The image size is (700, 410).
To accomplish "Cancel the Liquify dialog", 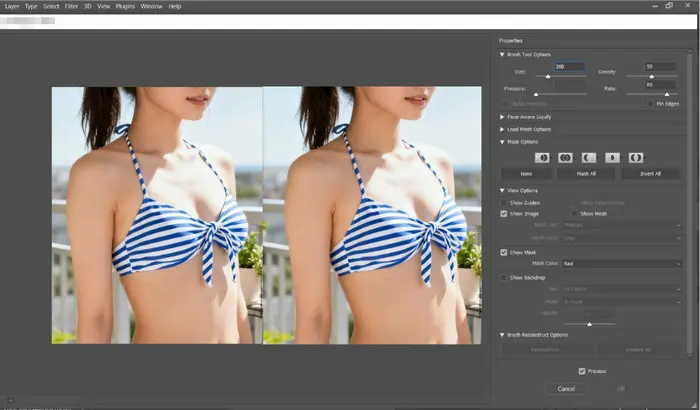I will pyautogui.click(x=566, y=389).
